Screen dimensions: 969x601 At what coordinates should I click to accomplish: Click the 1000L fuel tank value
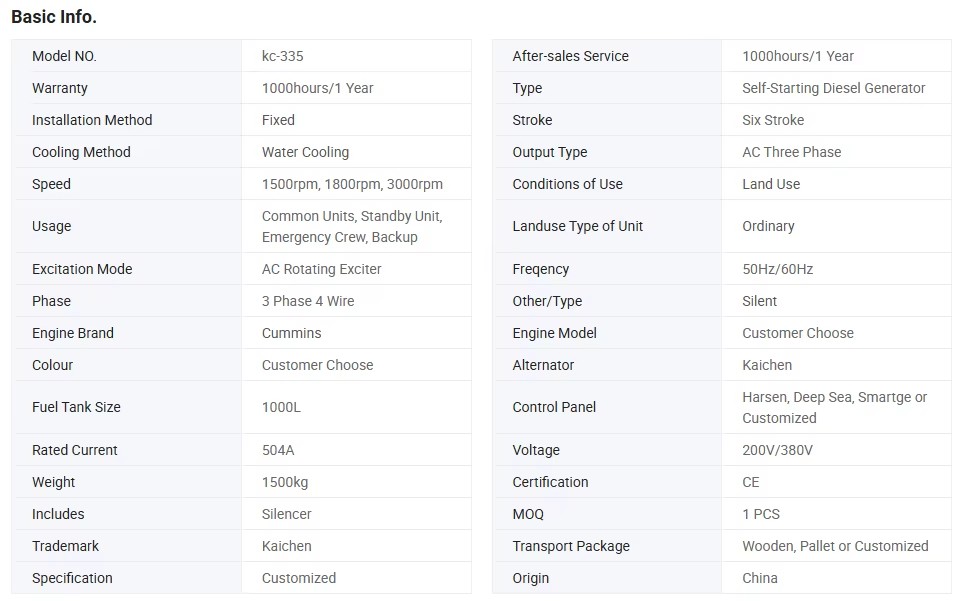[x=281, y=407]
